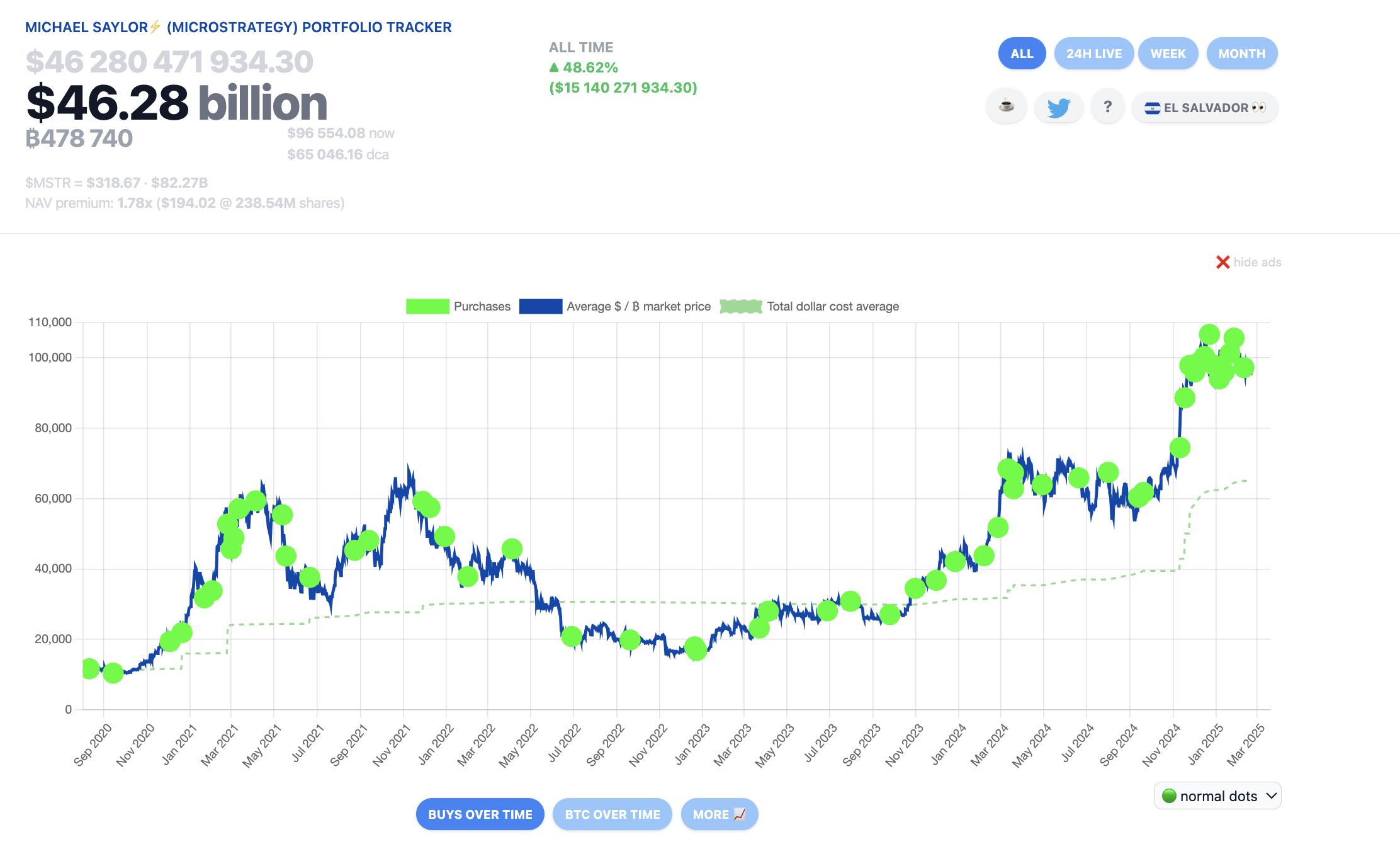Toggle Average market price legend entry
This screenshot has width=1400, height=844.
(x=638, y=307)
